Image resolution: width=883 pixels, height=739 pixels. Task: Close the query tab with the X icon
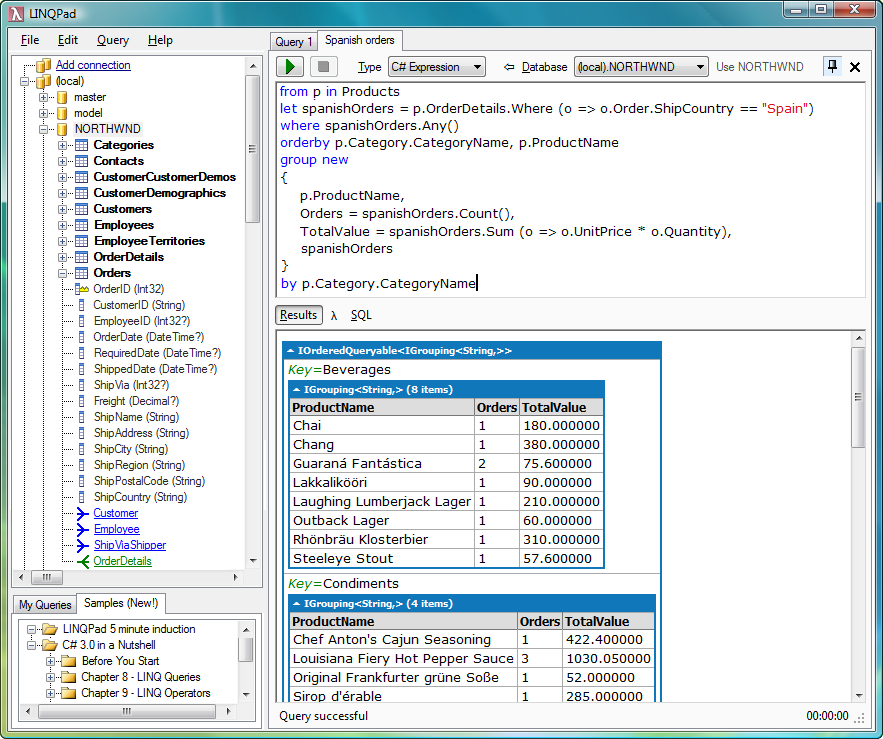tap(855, 67)
